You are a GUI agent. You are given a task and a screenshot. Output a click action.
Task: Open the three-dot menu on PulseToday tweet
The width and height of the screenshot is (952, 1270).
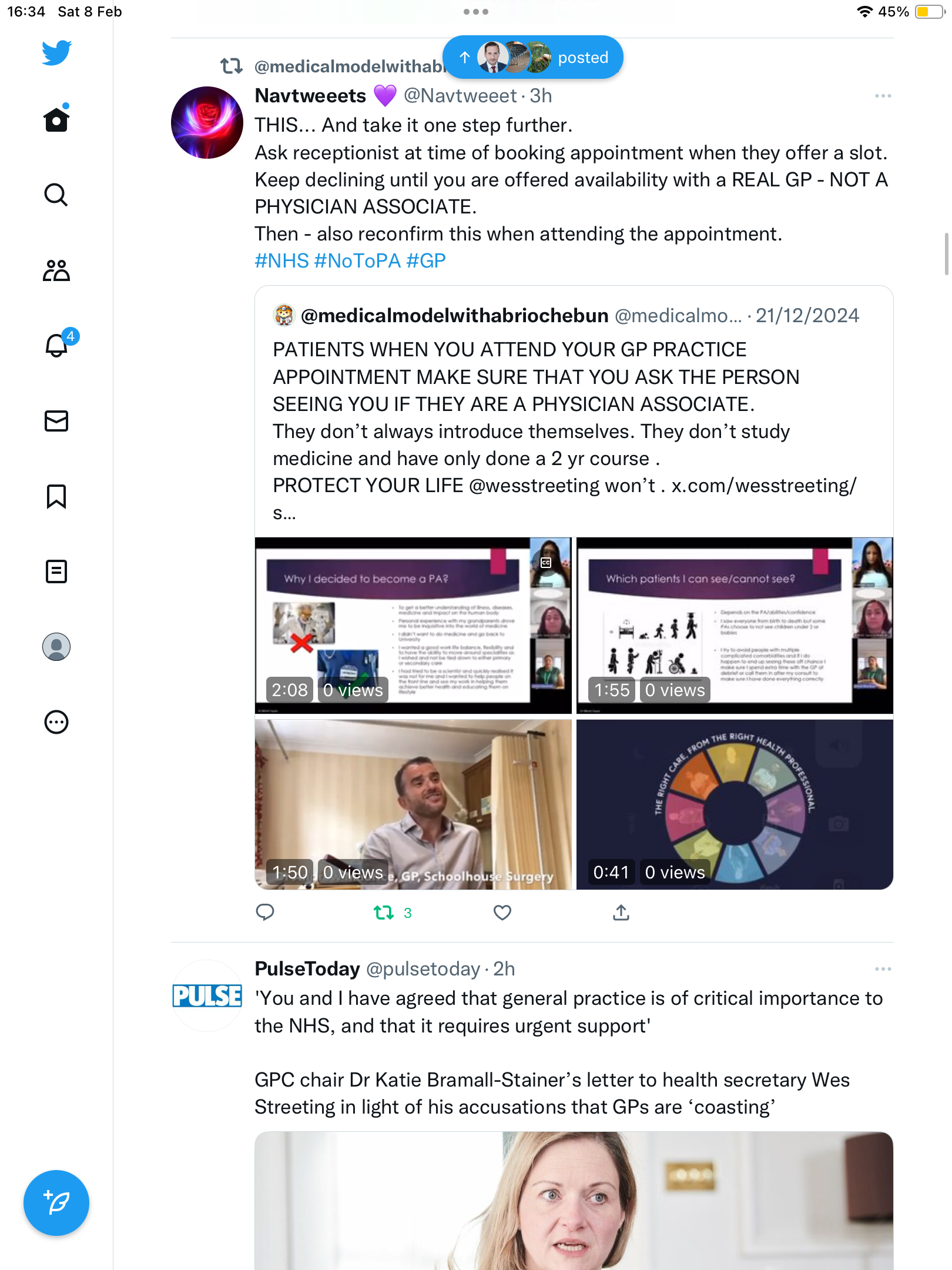[883, 969]
